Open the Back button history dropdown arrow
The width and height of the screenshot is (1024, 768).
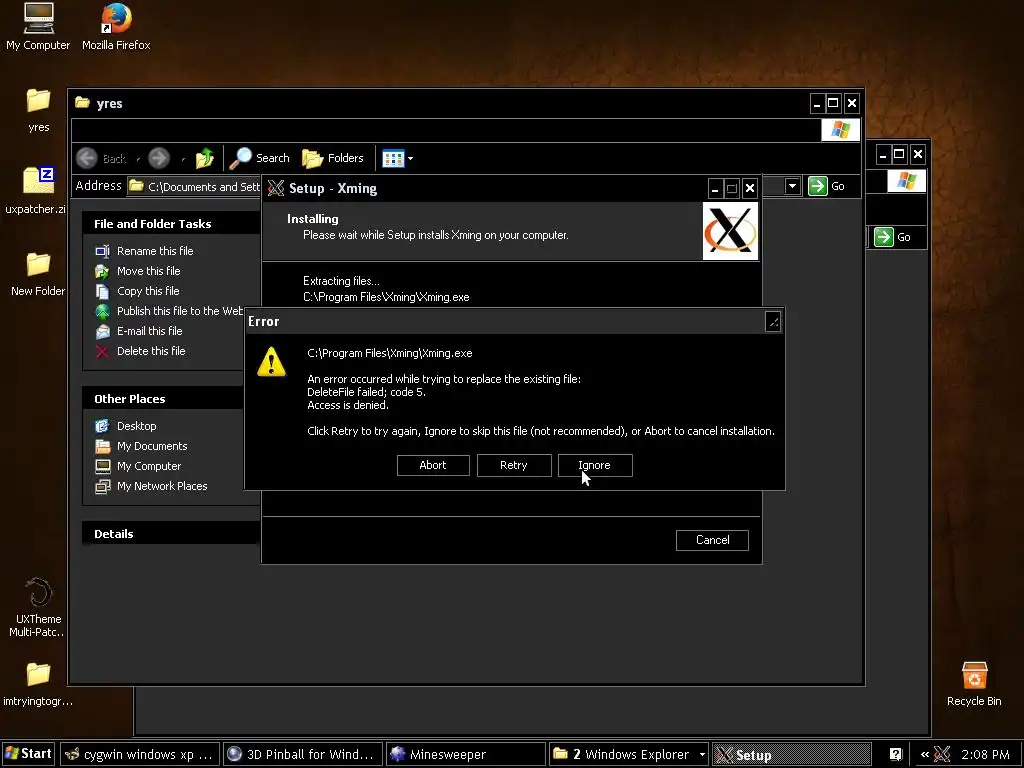tap(138, 159)
